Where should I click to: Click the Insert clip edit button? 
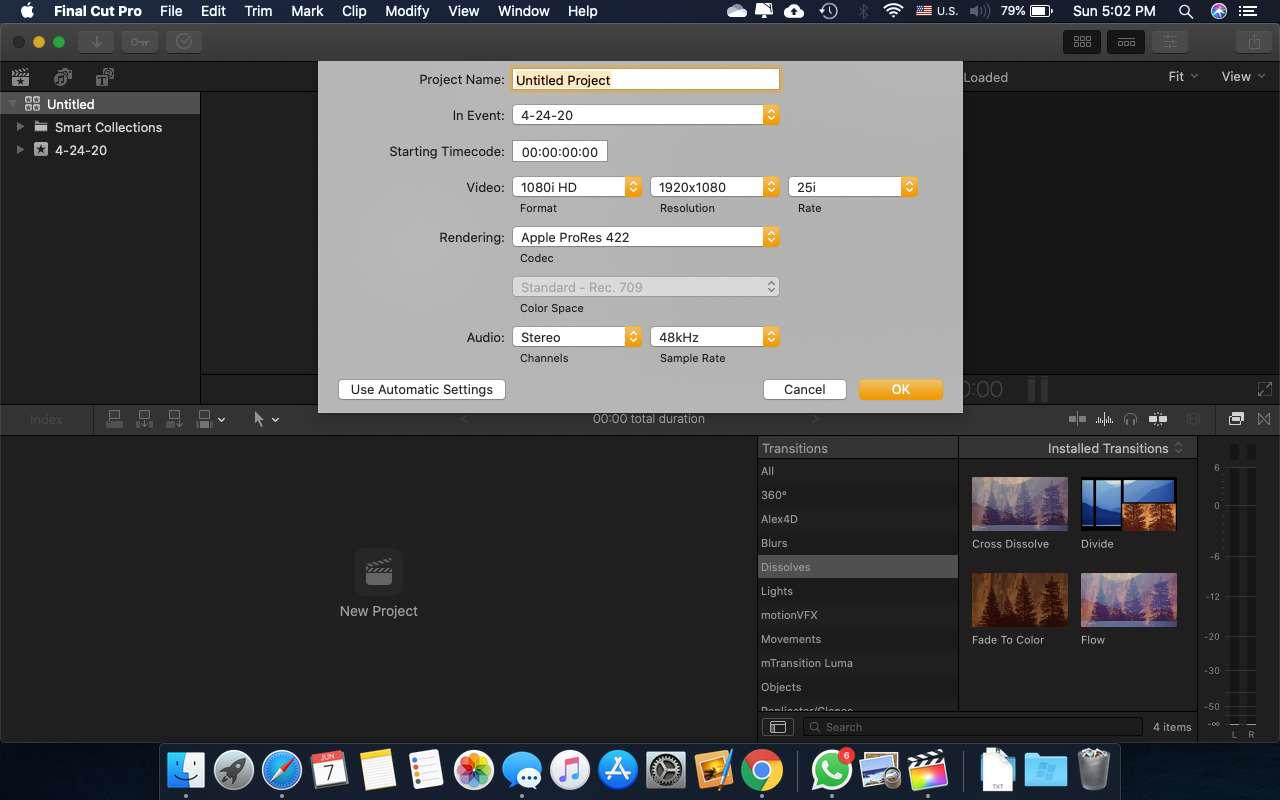144,419
